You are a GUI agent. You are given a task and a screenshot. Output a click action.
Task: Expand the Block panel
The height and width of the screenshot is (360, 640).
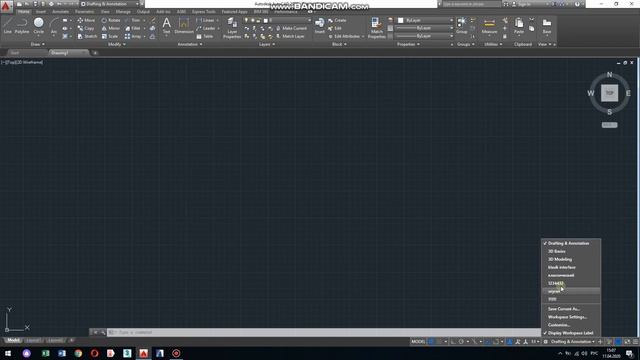pyautogui.click(x=339, y=44)
